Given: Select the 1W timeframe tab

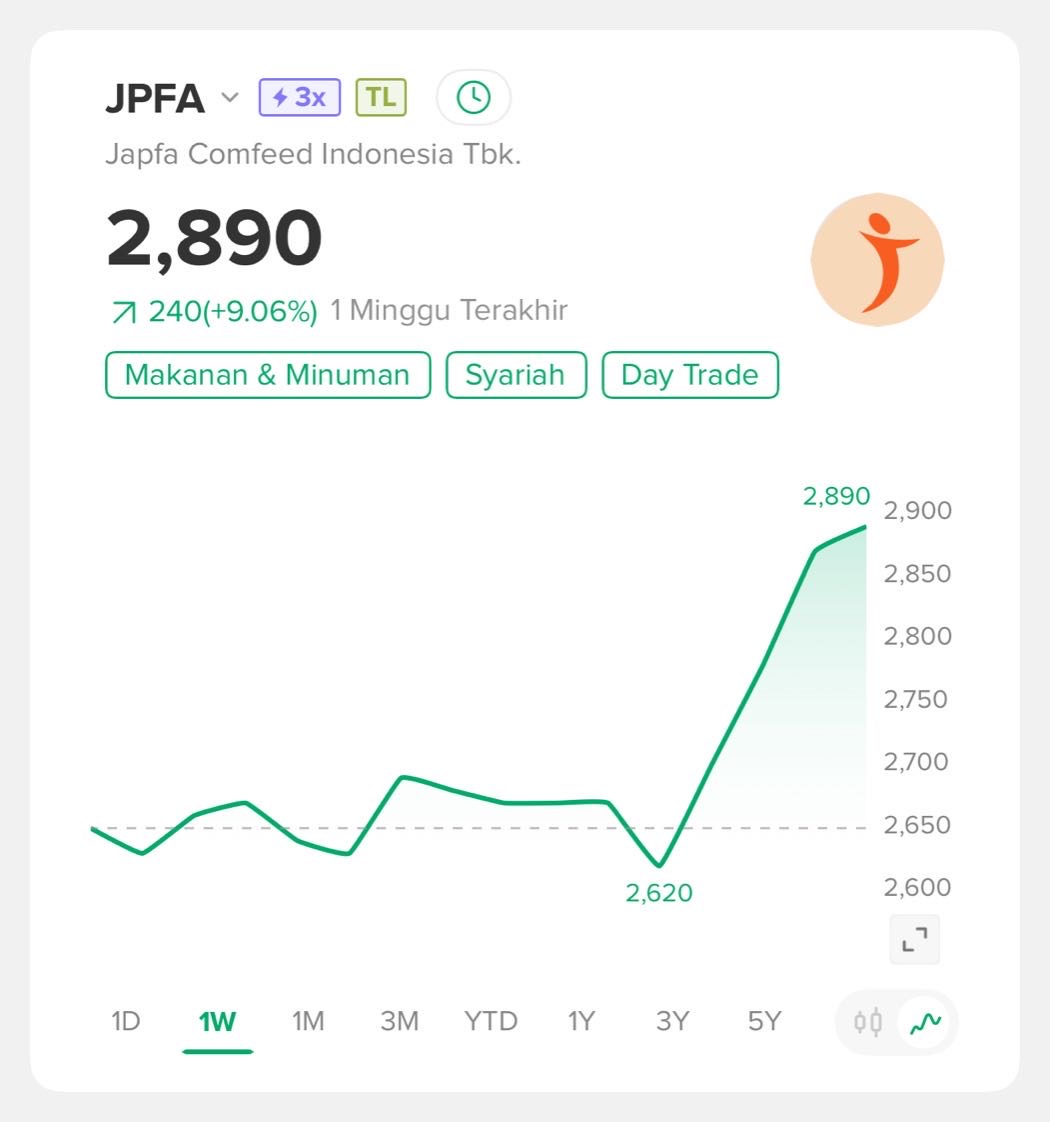Looking at the screenshot, I should tap(217, 1022).
